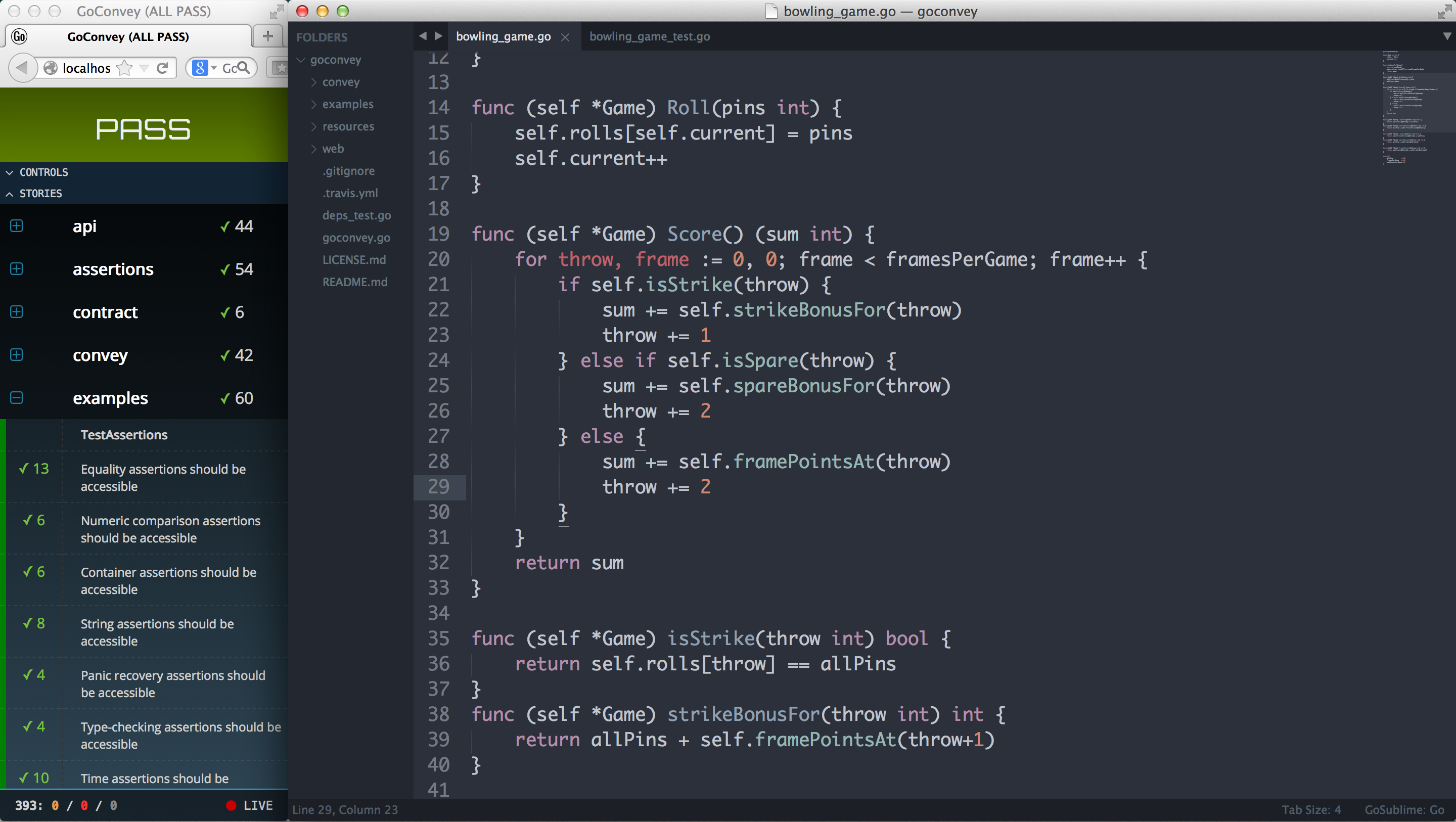Click the bookmark star in the URL bar

click(x=124, y=68)
